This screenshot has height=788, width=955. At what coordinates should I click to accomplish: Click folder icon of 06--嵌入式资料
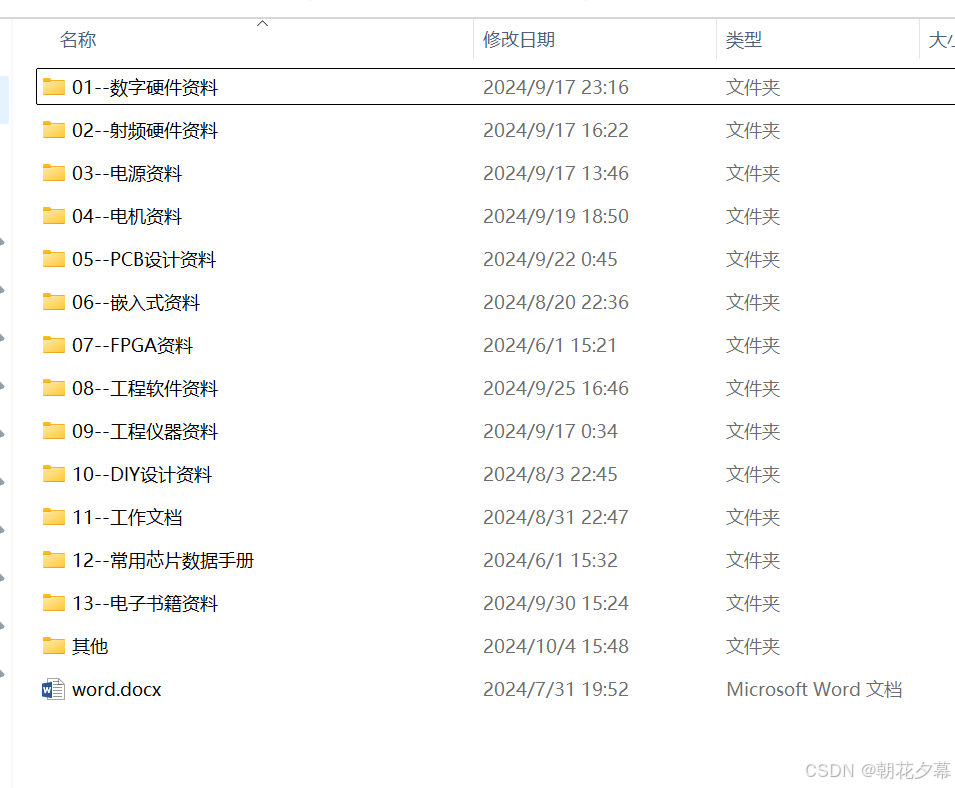point(54,302)
